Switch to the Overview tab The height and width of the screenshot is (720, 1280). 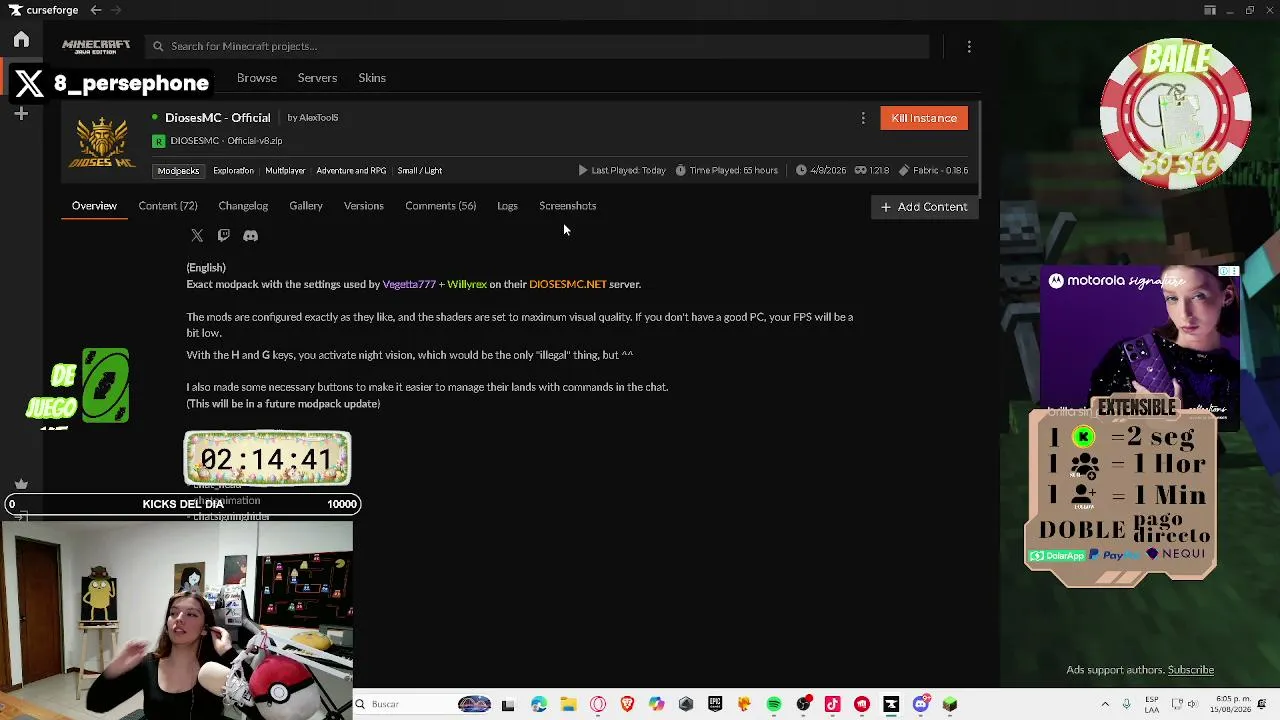click(x=94, y=206)
